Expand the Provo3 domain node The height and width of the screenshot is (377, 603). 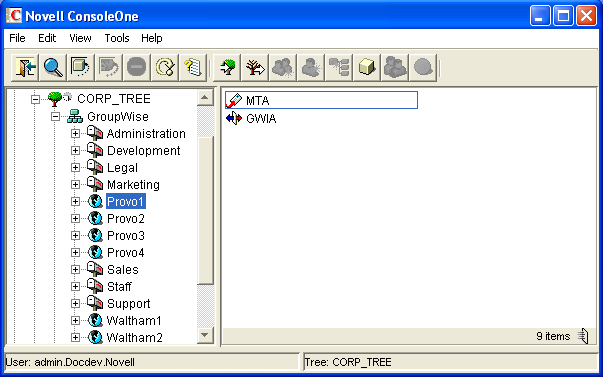click(75, 235)
